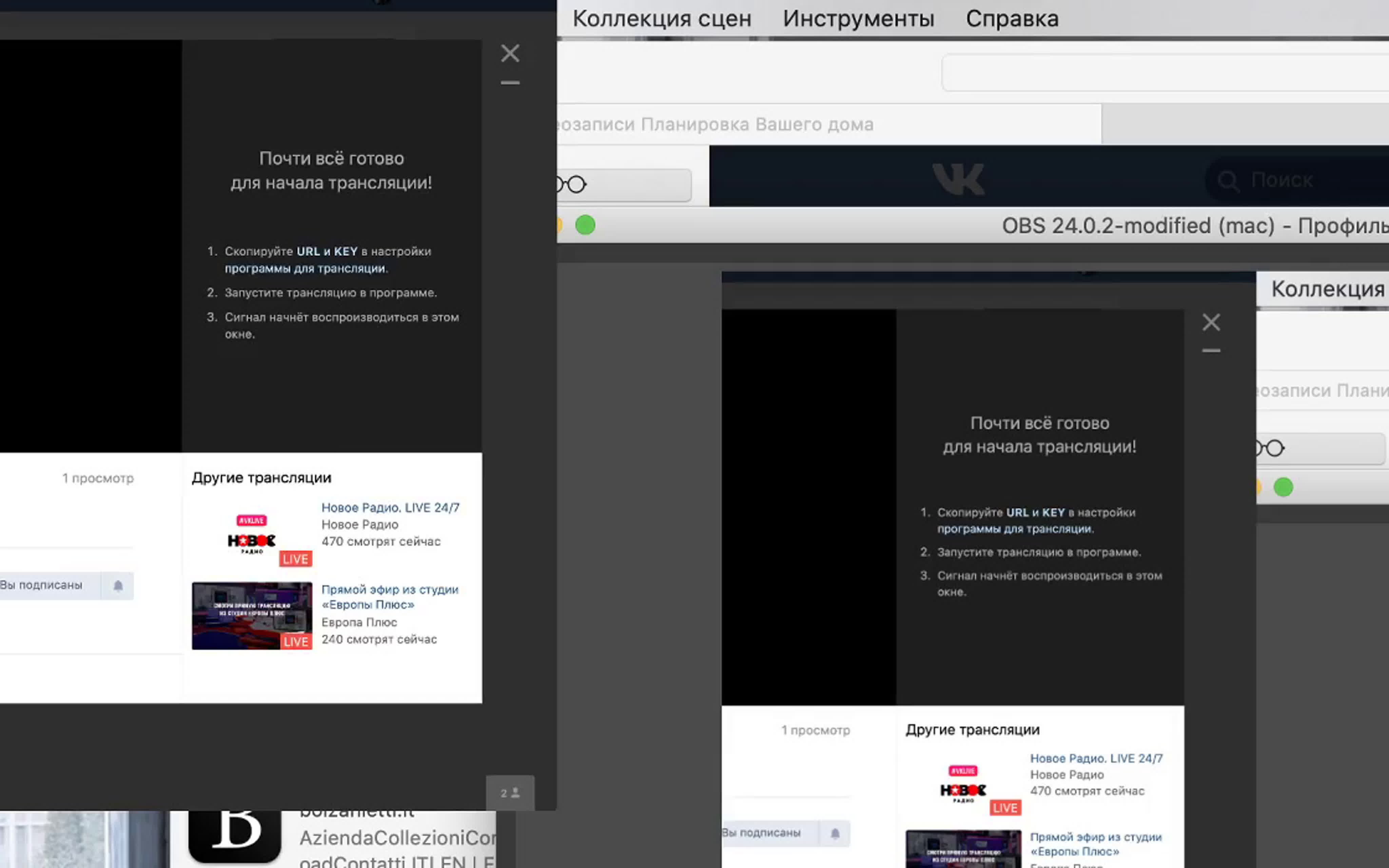Open the Инструменты menu
Screen dimensions: 1389x868
point(858,19)
